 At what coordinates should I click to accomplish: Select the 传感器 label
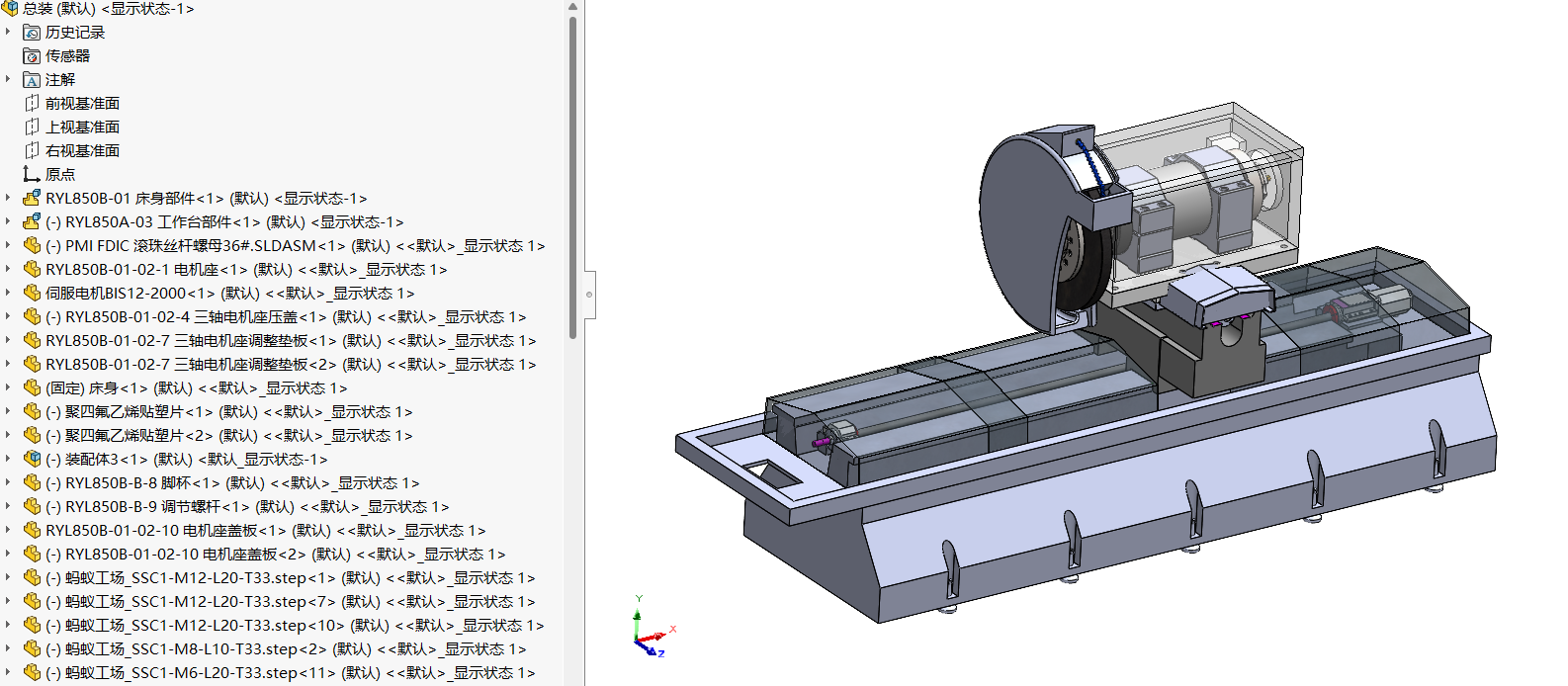pyautogui.click(x=67, y=56)
